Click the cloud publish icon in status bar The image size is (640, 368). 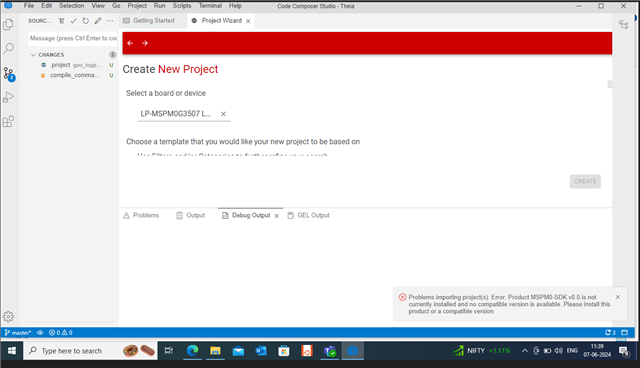click(x=40, y=333)
